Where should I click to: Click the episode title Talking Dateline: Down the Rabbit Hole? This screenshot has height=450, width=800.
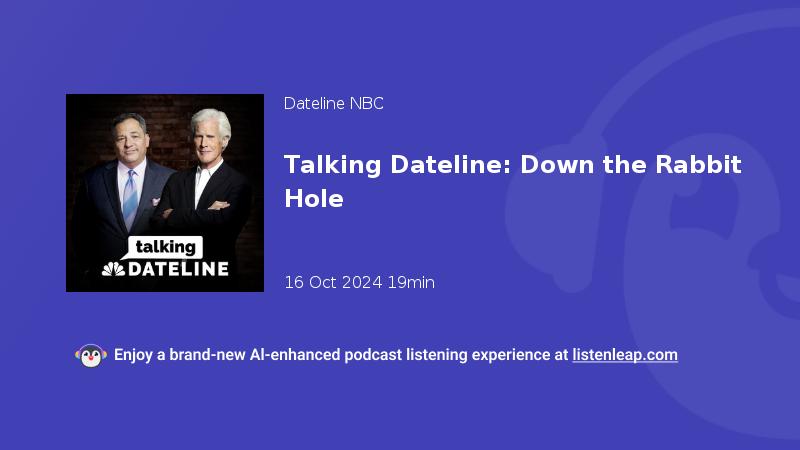tap(512, 181)
